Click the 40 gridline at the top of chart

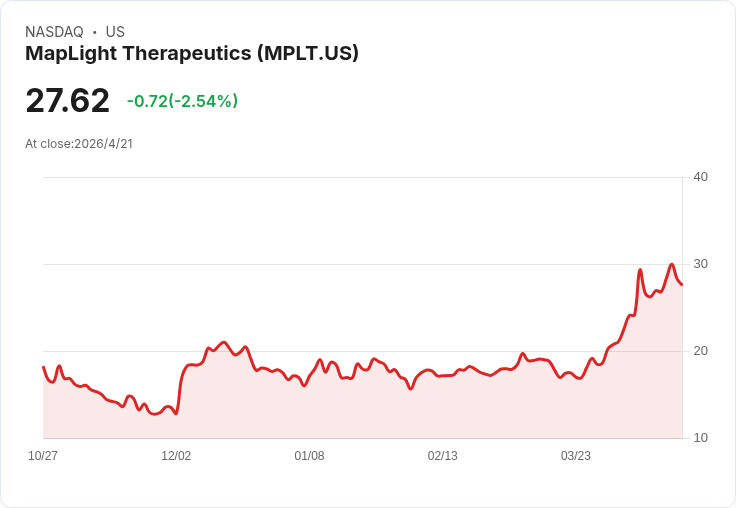click(x=360, y=178)
